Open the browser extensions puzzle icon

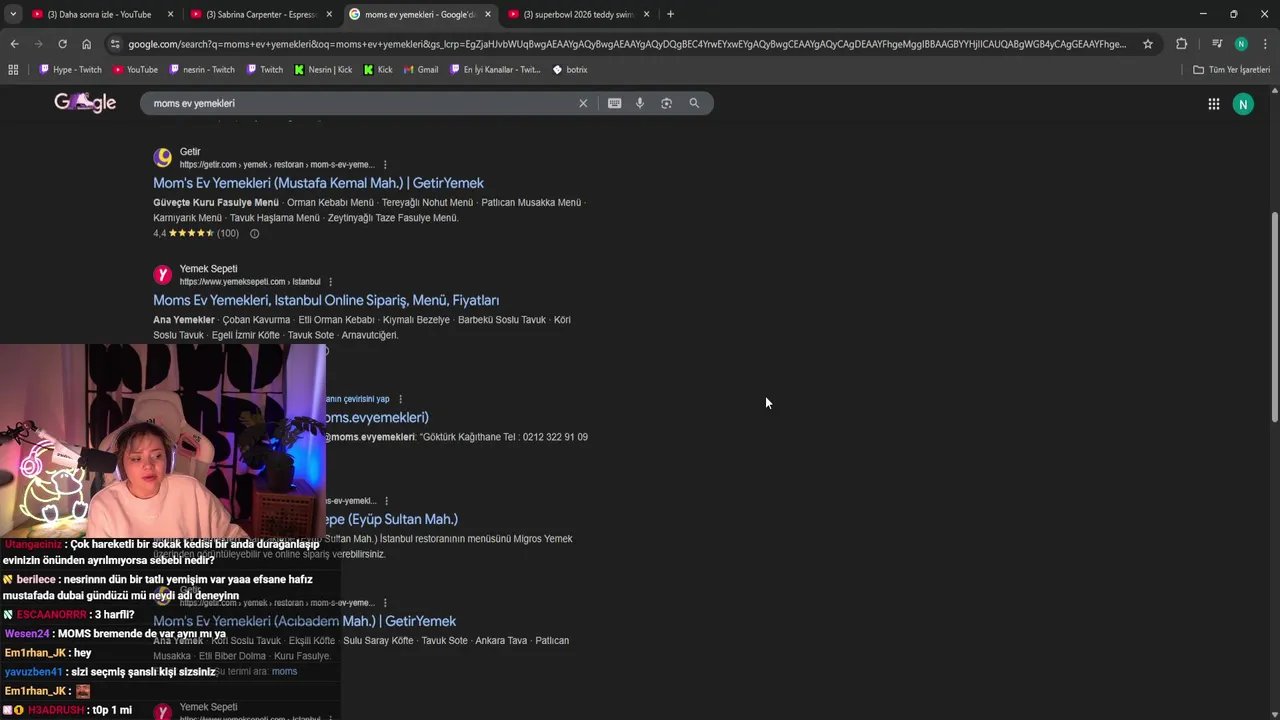coord(1181,44)
